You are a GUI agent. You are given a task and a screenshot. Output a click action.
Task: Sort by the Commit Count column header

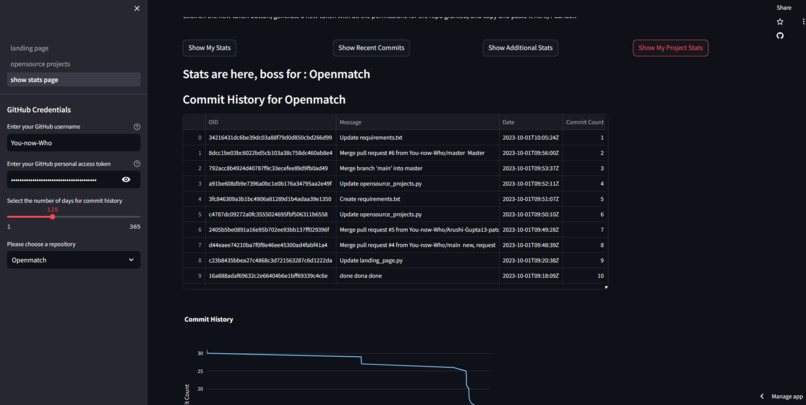585,122
